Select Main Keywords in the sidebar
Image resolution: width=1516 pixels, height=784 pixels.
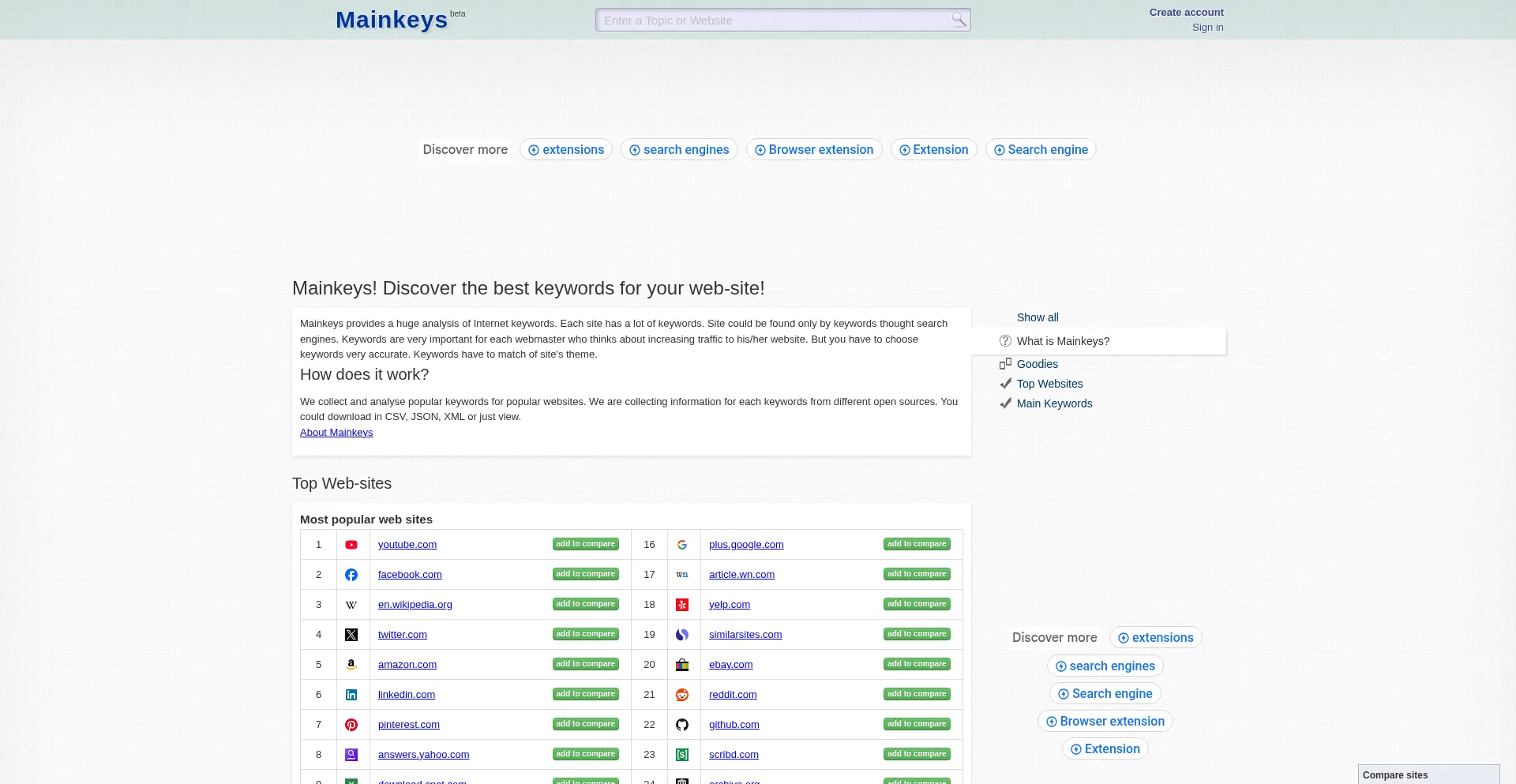[x=1054, y=403]
